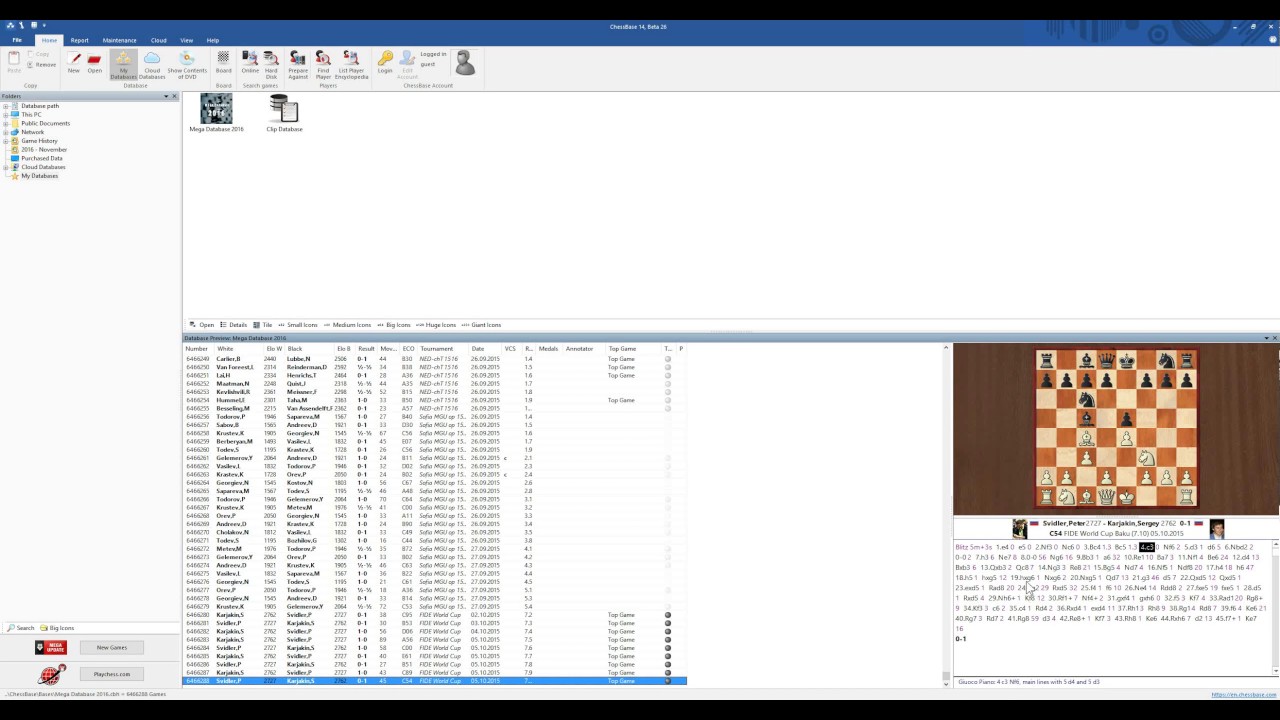Open a database with the Open icon

(94, 63)
